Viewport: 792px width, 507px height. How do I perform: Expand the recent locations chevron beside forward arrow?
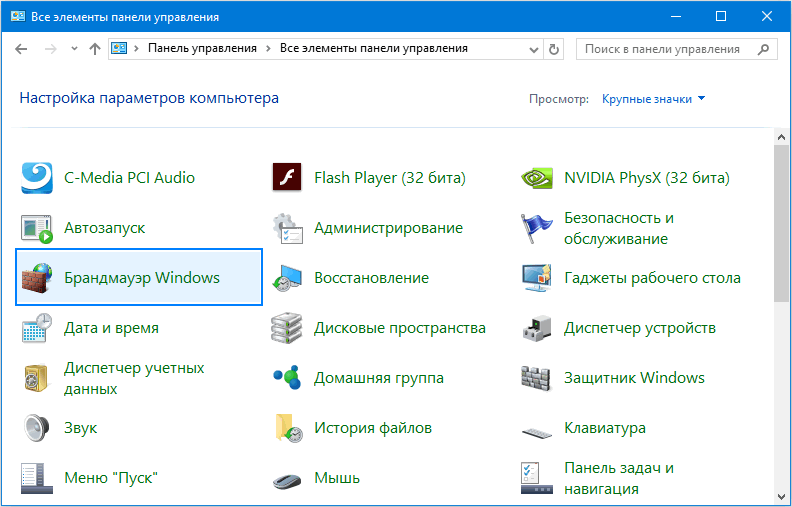(73, 49)
